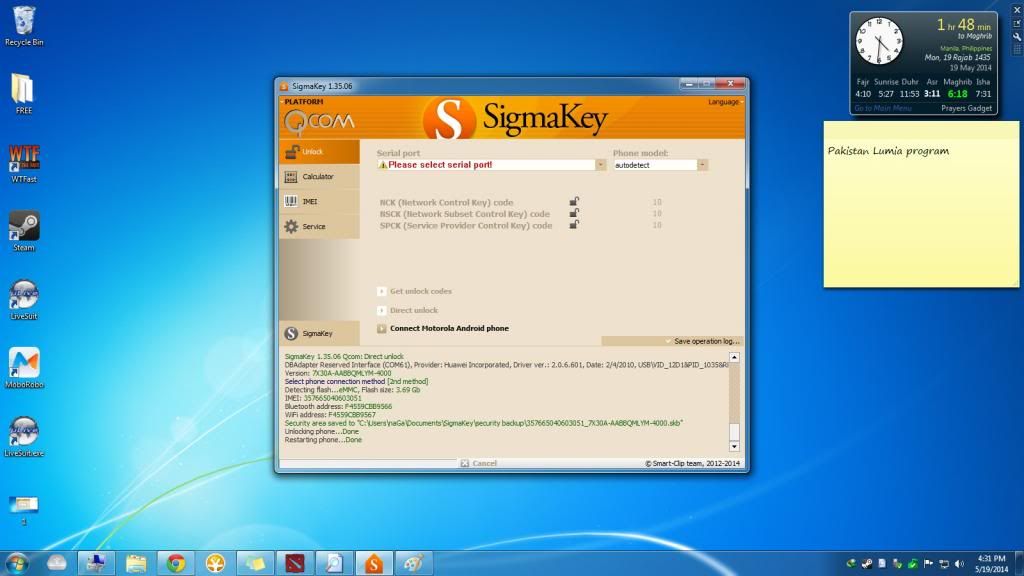The image size is (1024, 576).
Task: Click the log panel vertical scrollbar
Action: (x=735, y=400)
